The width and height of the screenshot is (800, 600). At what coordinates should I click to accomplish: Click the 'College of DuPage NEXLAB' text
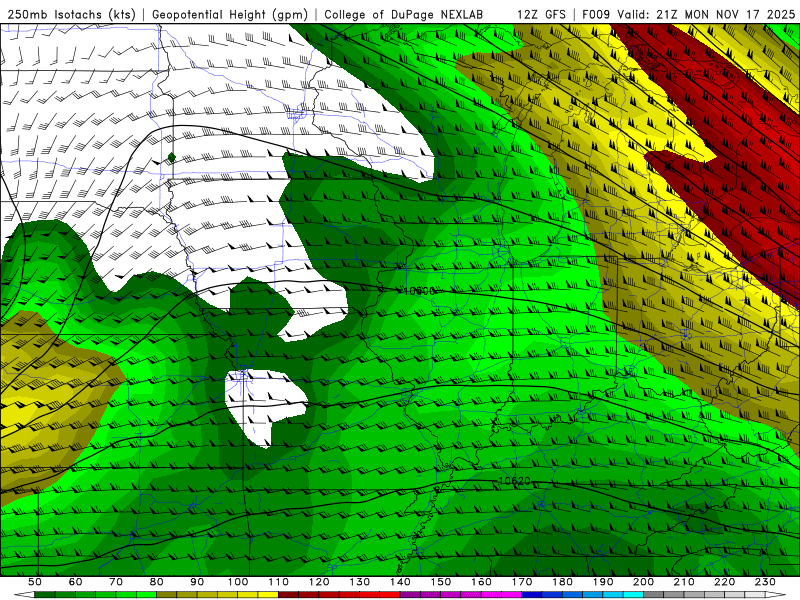(404, 14)
